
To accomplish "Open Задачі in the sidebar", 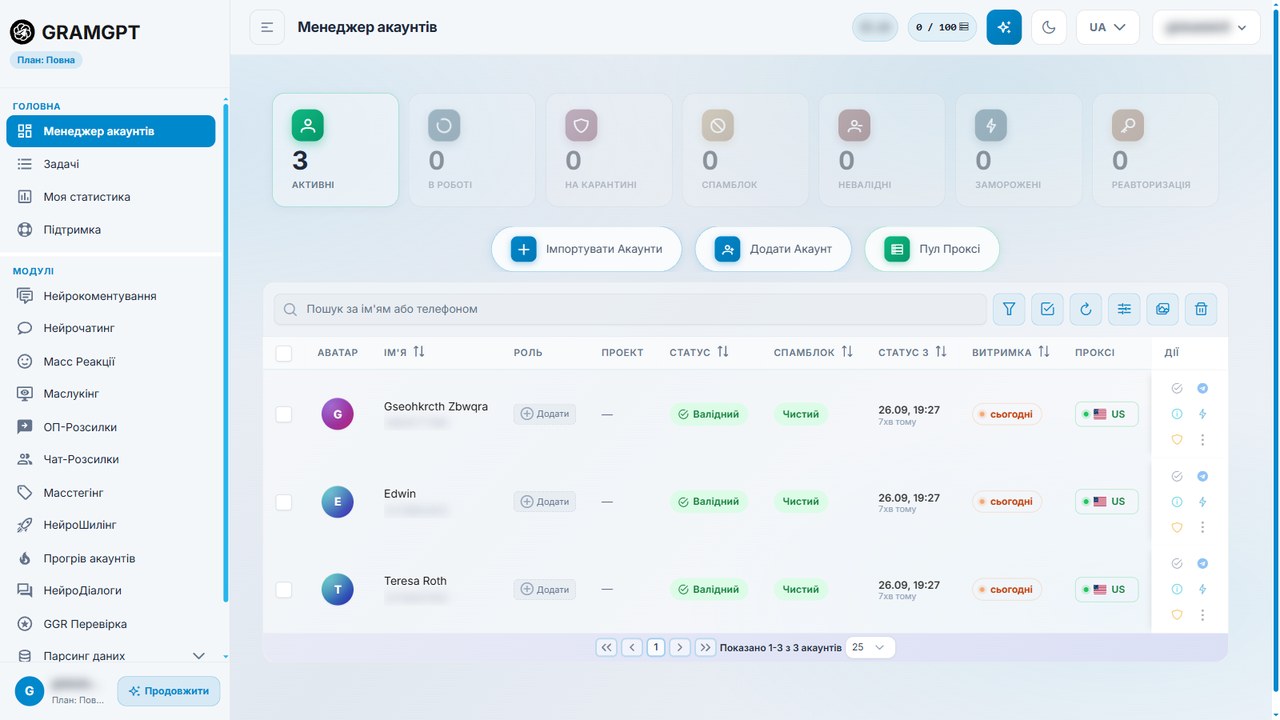I will pyautogui.click(x=111, y=164).
